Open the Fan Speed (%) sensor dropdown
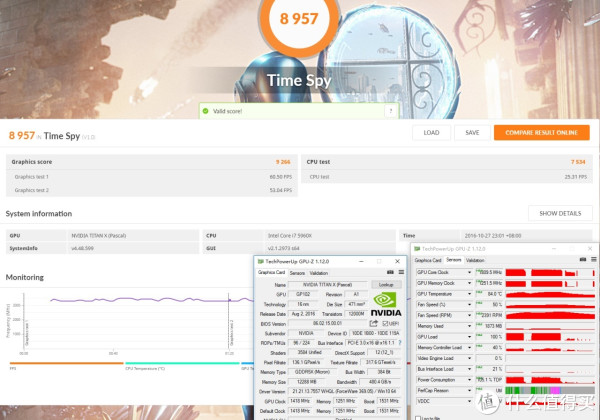This screenshot has width=600, height=420. (470, 304)
